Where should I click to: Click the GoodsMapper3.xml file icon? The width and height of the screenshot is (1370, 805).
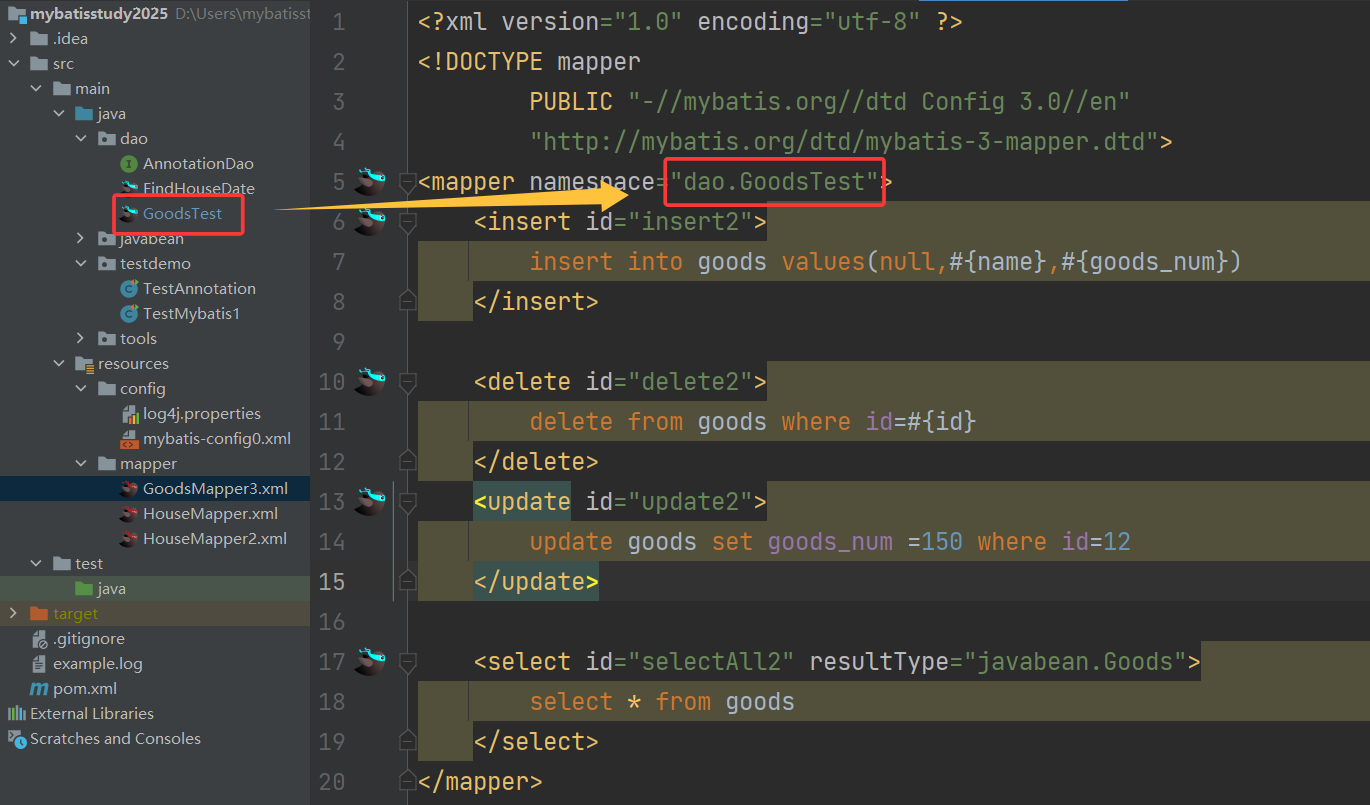[128, 488]
